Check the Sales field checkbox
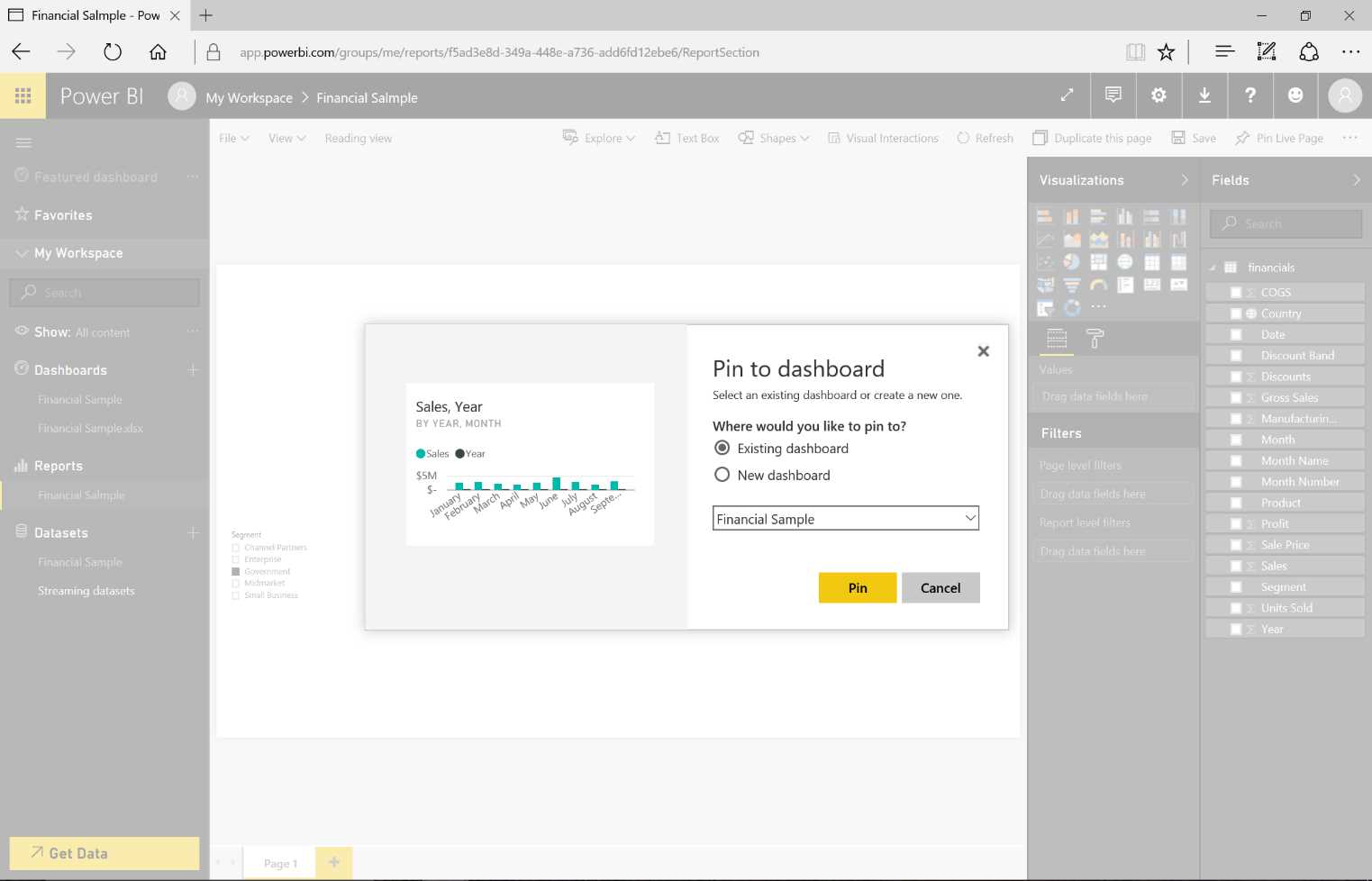Image resolution: width=1372 pixels, height=881 pixels. click(1236, 566)
